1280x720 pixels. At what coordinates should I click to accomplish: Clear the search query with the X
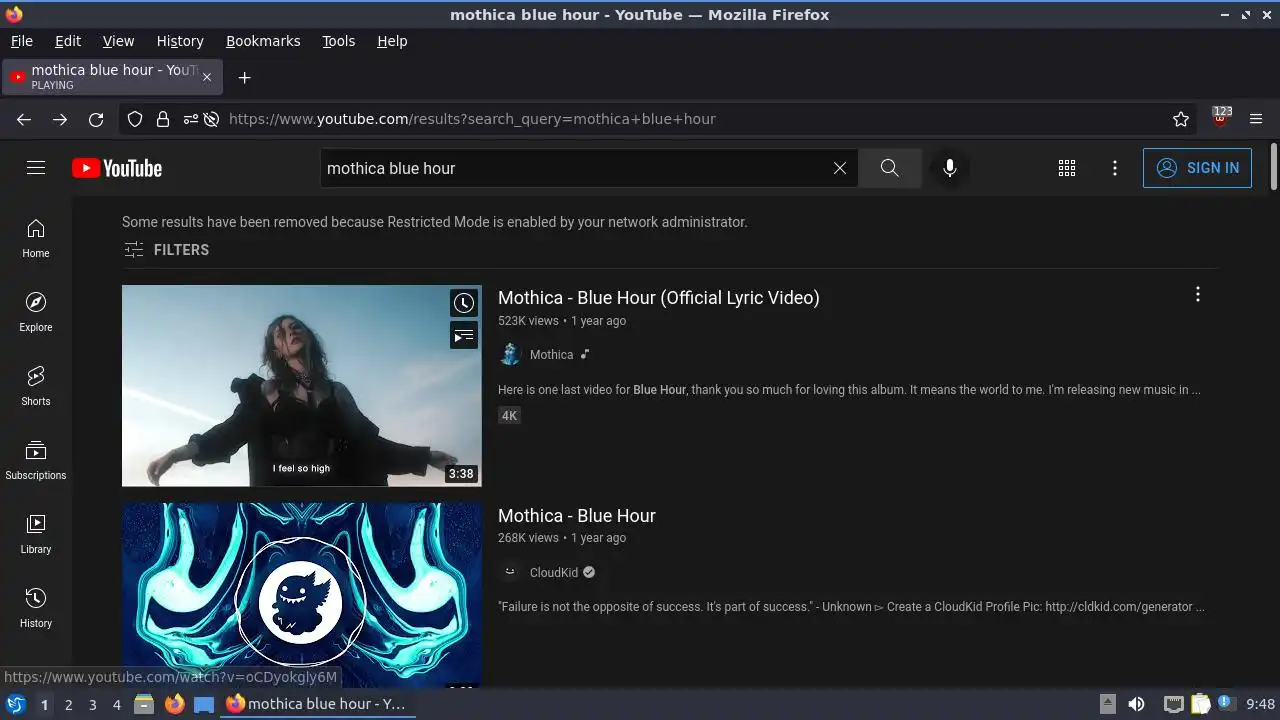(840, 168)
